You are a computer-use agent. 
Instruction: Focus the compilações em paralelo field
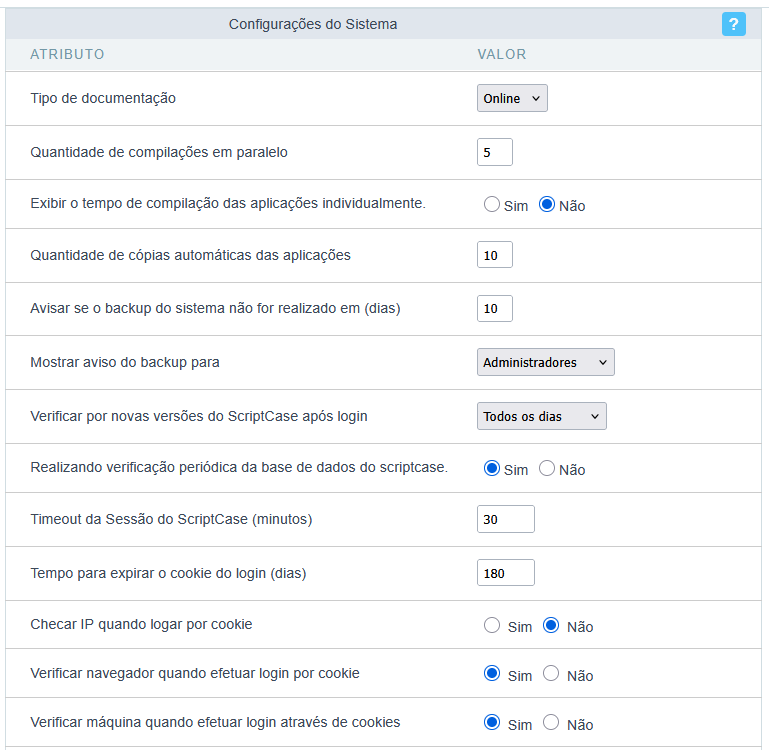[494, 152]
